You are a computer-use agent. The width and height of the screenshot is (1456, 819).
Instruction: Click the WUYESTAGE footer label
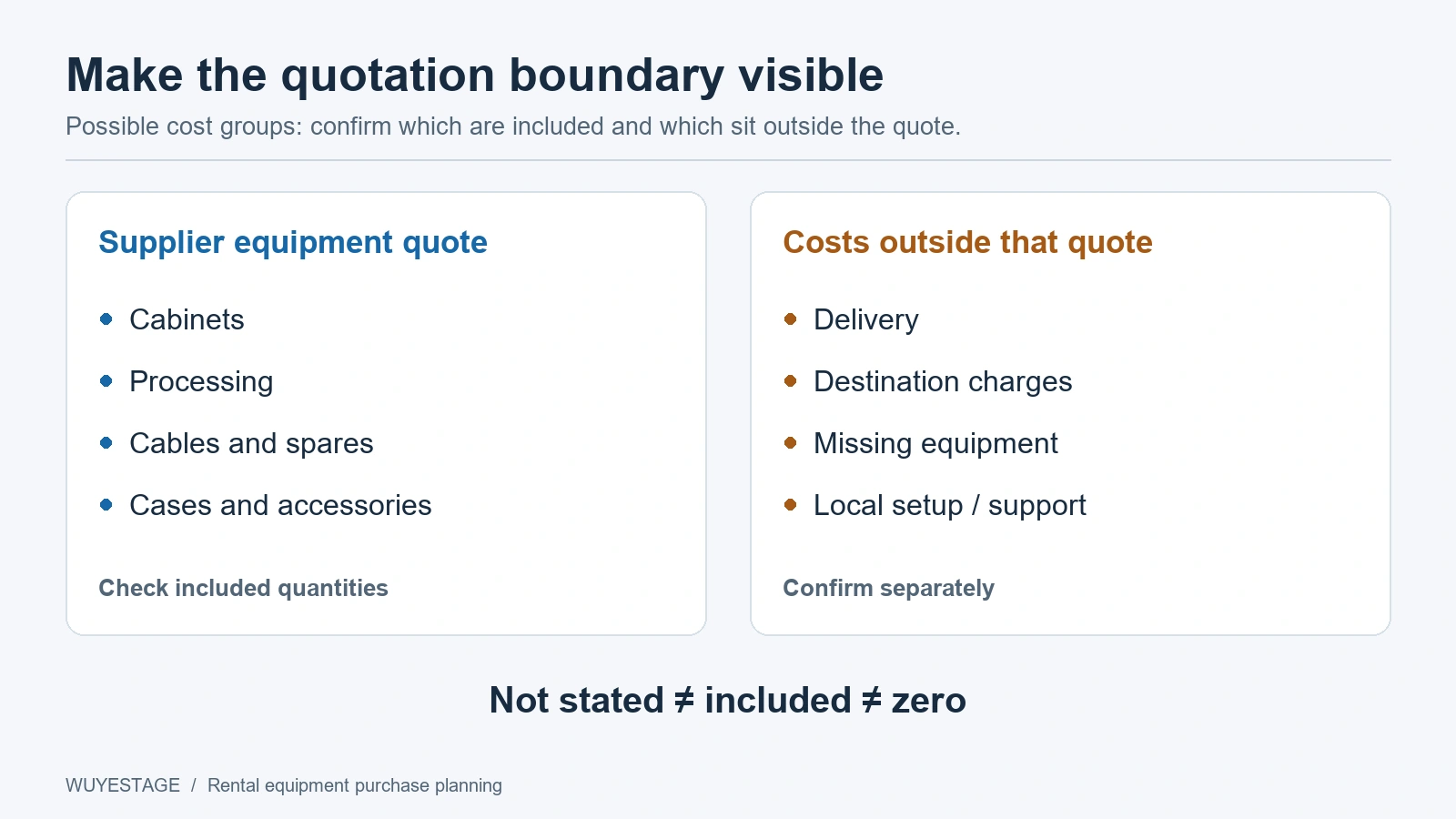pyautogui.click(x=123, y=785)
